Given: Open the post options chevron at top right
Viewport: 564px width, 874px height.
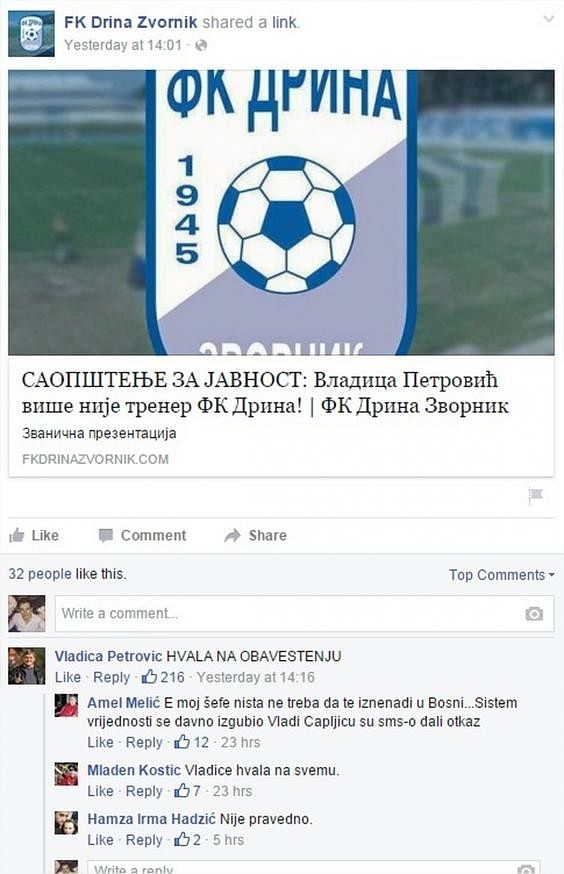Looking at the screenshot, I should pyautogui.click(x=549, y=20).
